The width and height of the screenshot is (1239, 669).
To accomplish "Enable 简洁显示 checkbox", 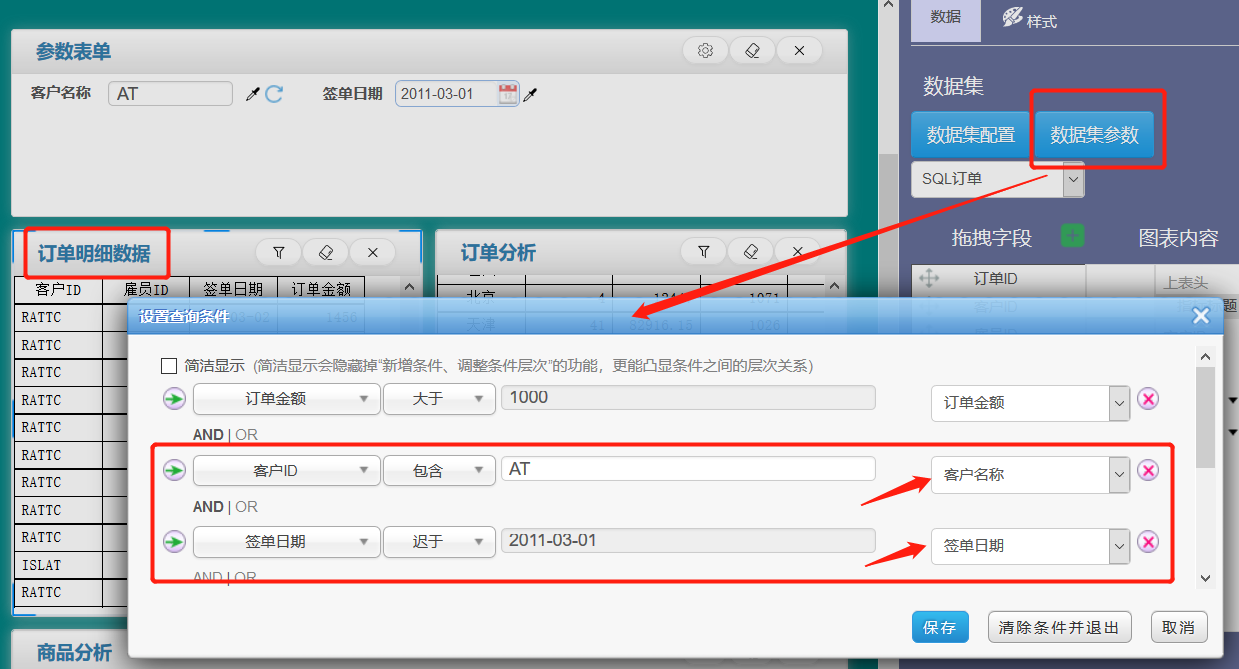I will point(169,366).
